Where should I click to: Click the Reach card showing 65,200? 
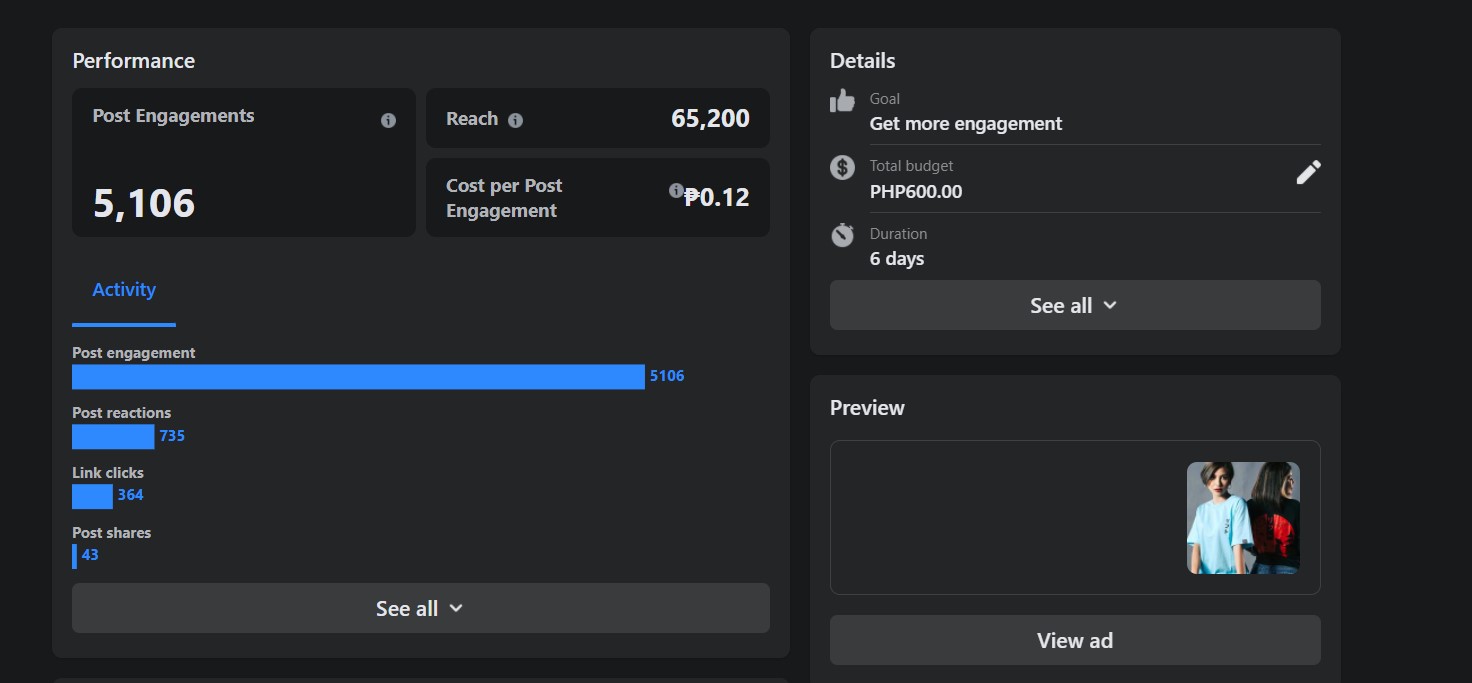(597, 119)
